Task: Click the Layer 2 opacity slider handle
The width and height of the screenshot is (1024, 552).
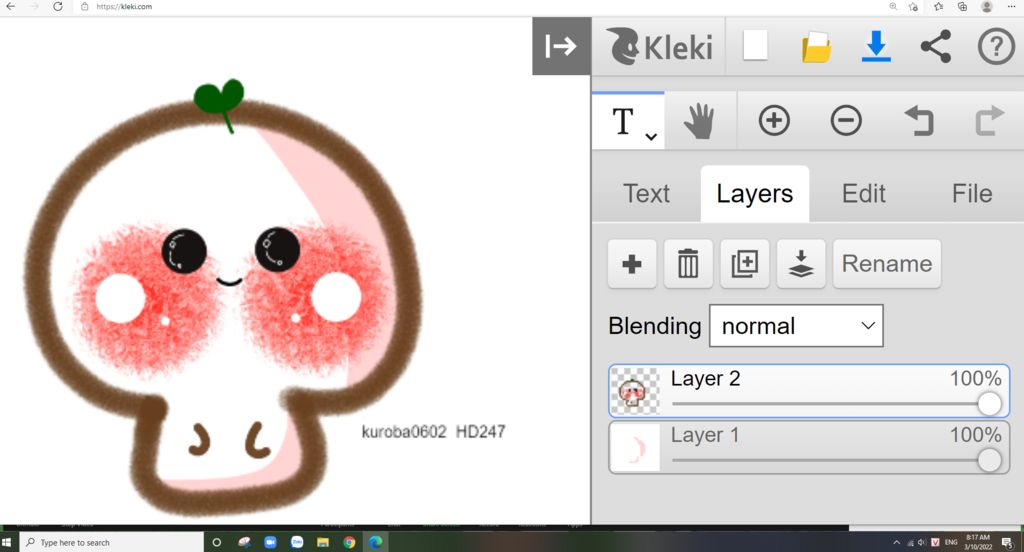Action: [989, 404]
